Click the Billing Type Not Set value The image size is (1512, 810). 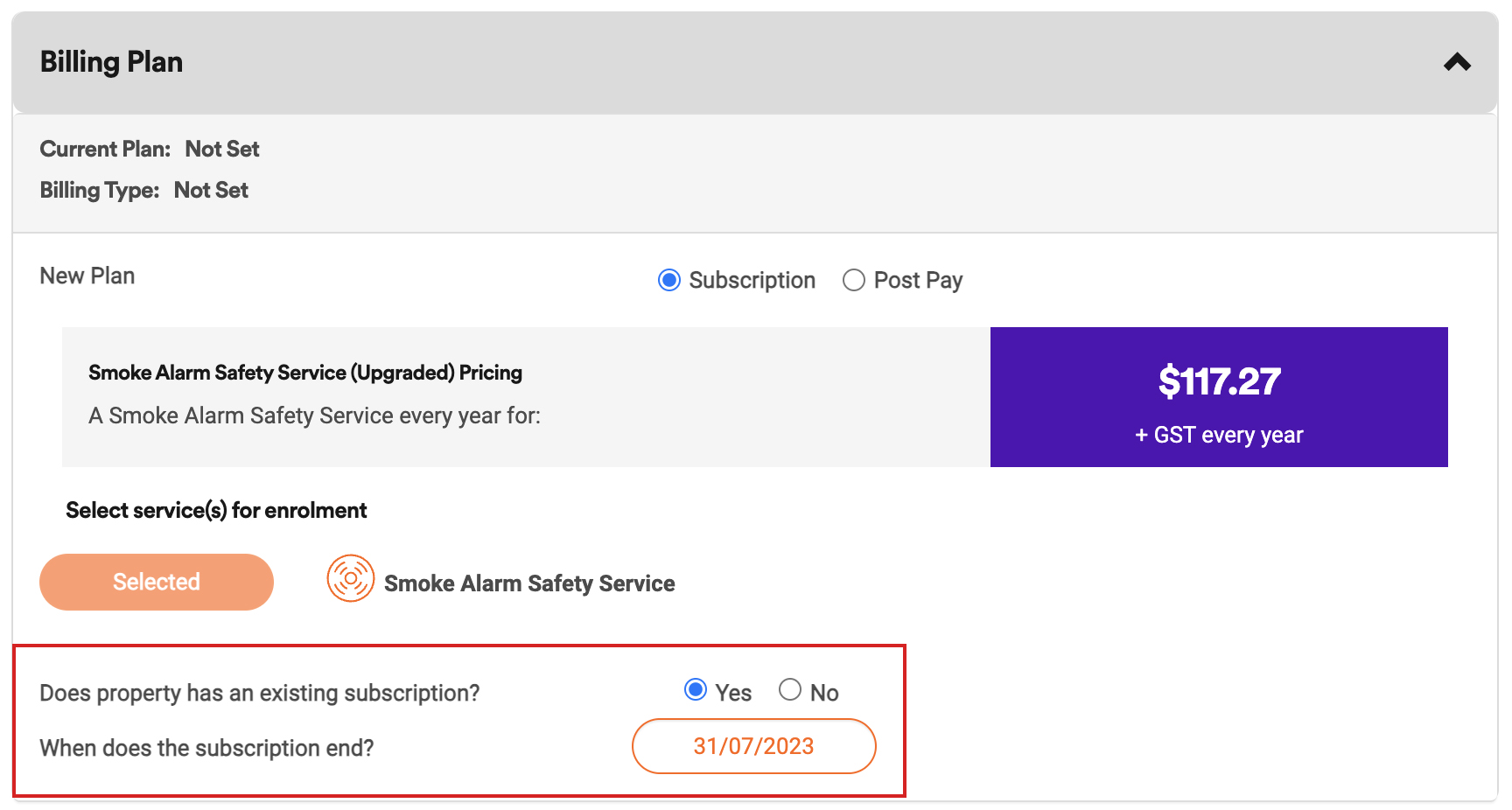(x=211, y=190)
